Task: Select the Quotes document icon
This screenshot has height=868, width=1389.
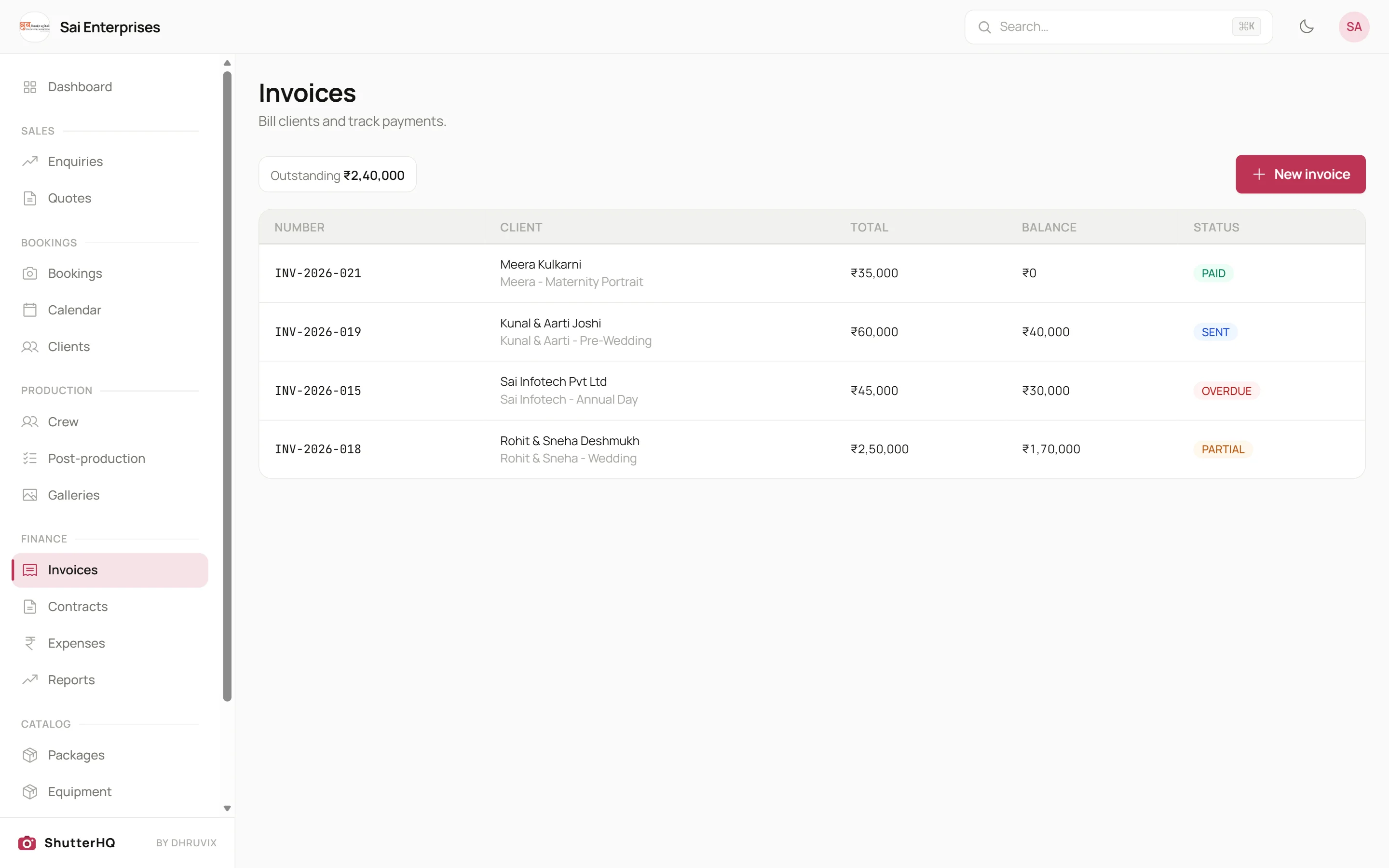Action: [x=30, y=198]
